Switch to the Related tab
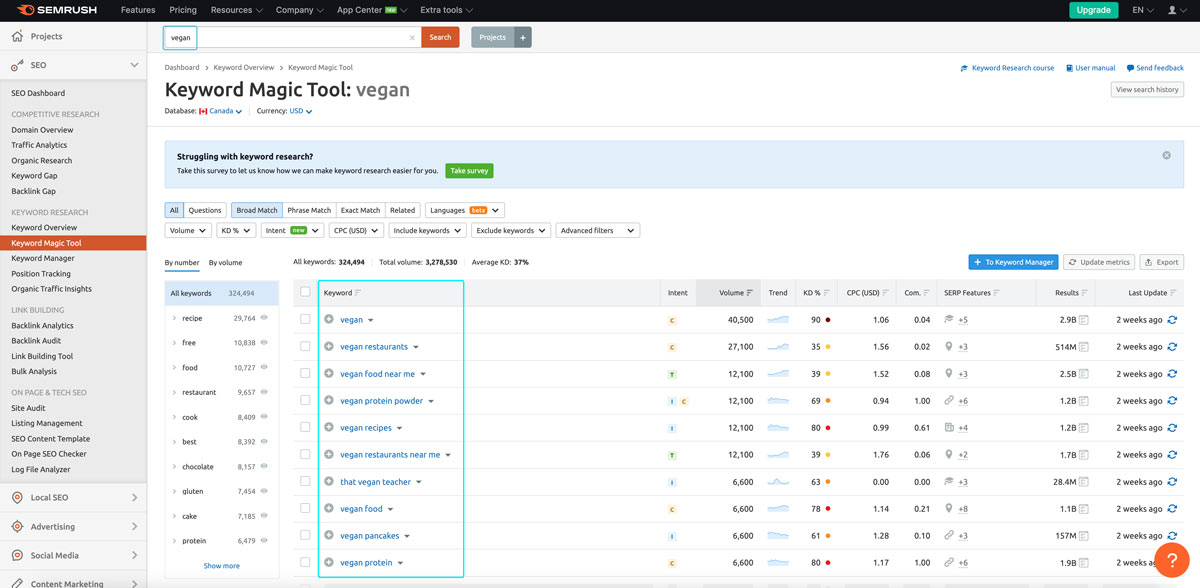Screen dimensions: 1200x588 click(402, 210)
